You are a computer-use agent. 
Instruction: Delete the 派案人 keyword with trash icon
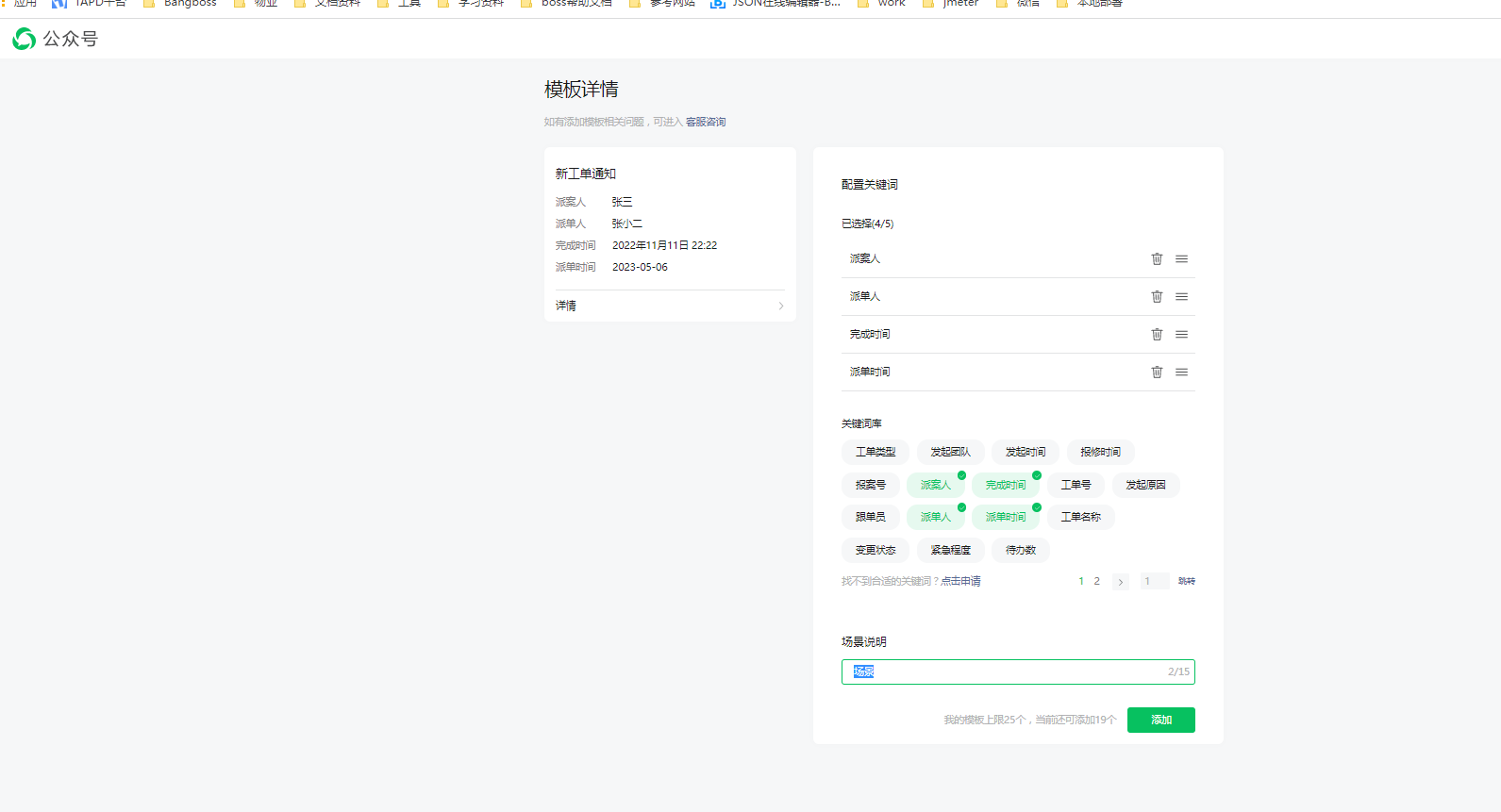1157,258
